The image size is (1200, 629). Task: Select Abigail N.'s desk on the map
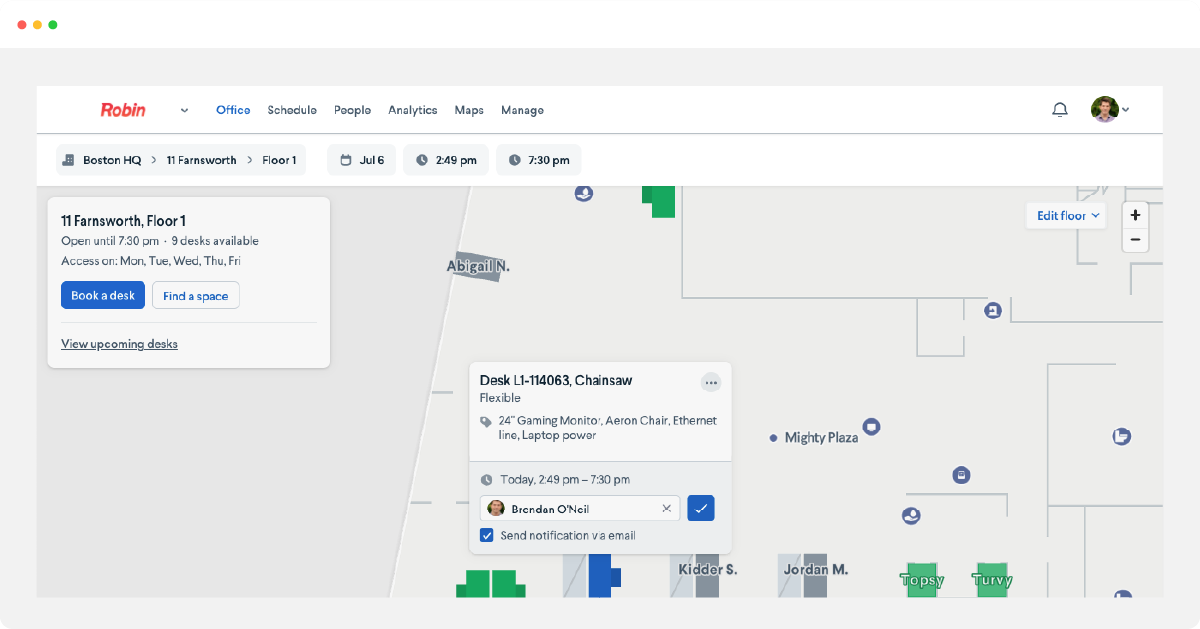point(477,266)
